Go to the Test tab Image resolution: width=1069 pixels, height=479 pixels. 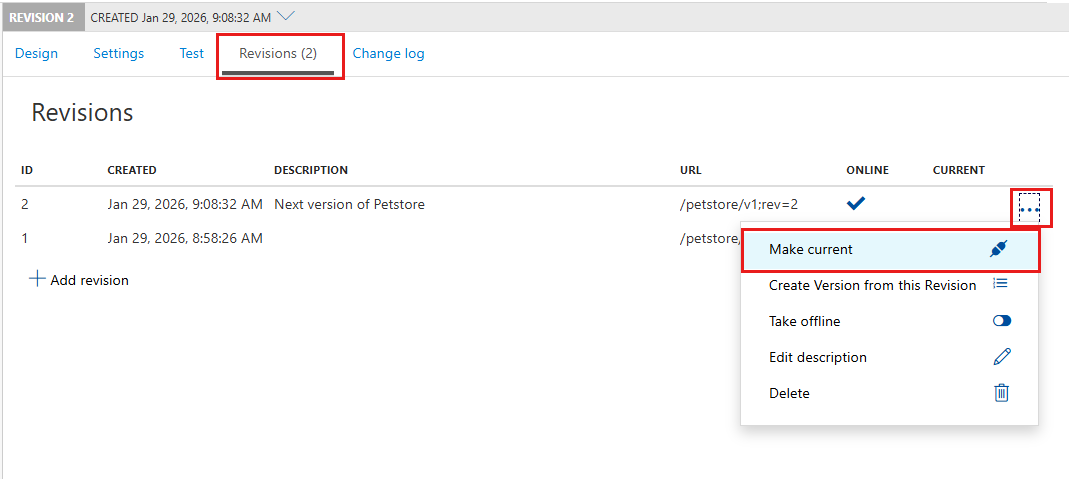point(192,54)
